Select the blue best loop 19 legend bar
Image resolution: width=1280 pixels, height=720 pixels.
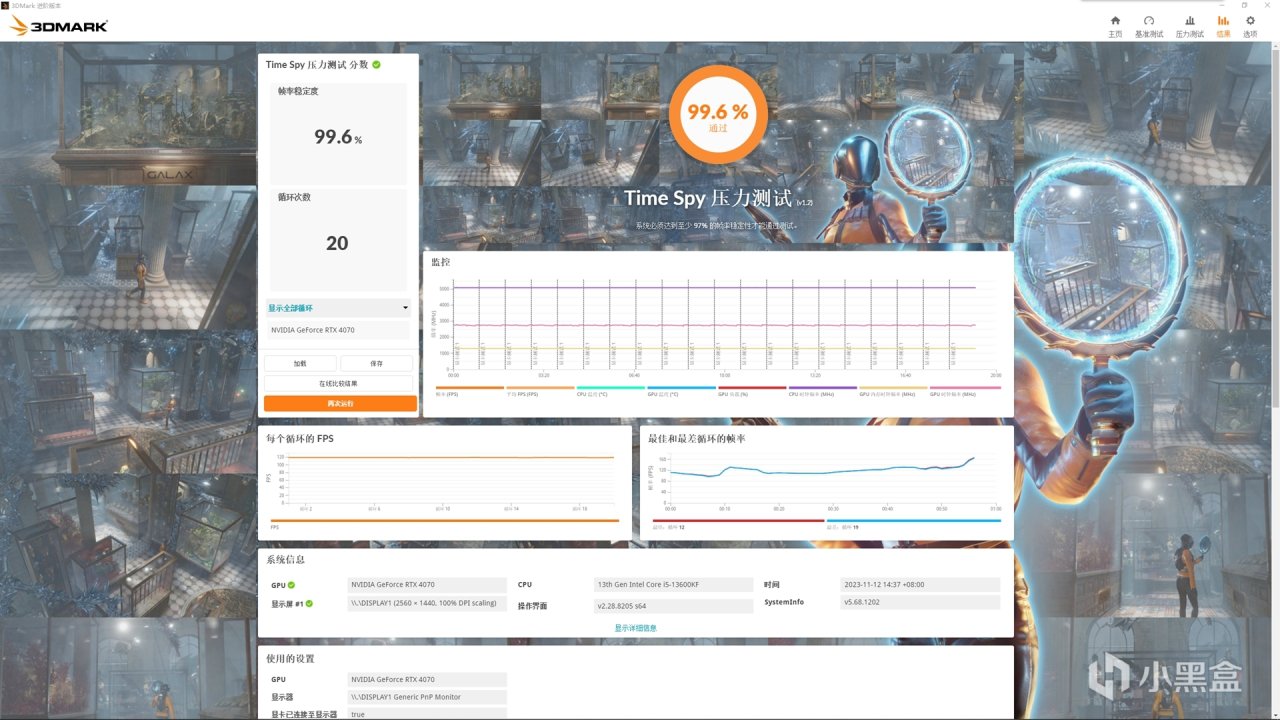pyautogui.click(x=913, y=521)
